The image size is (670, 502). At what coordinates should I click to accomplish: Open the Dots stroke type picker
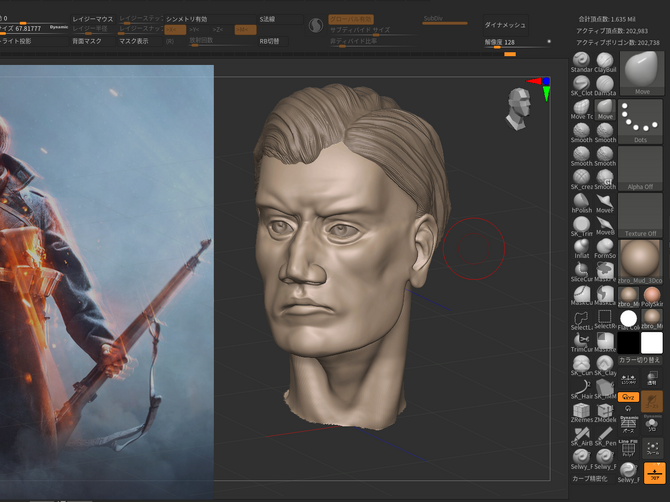(x=641, y=121)
